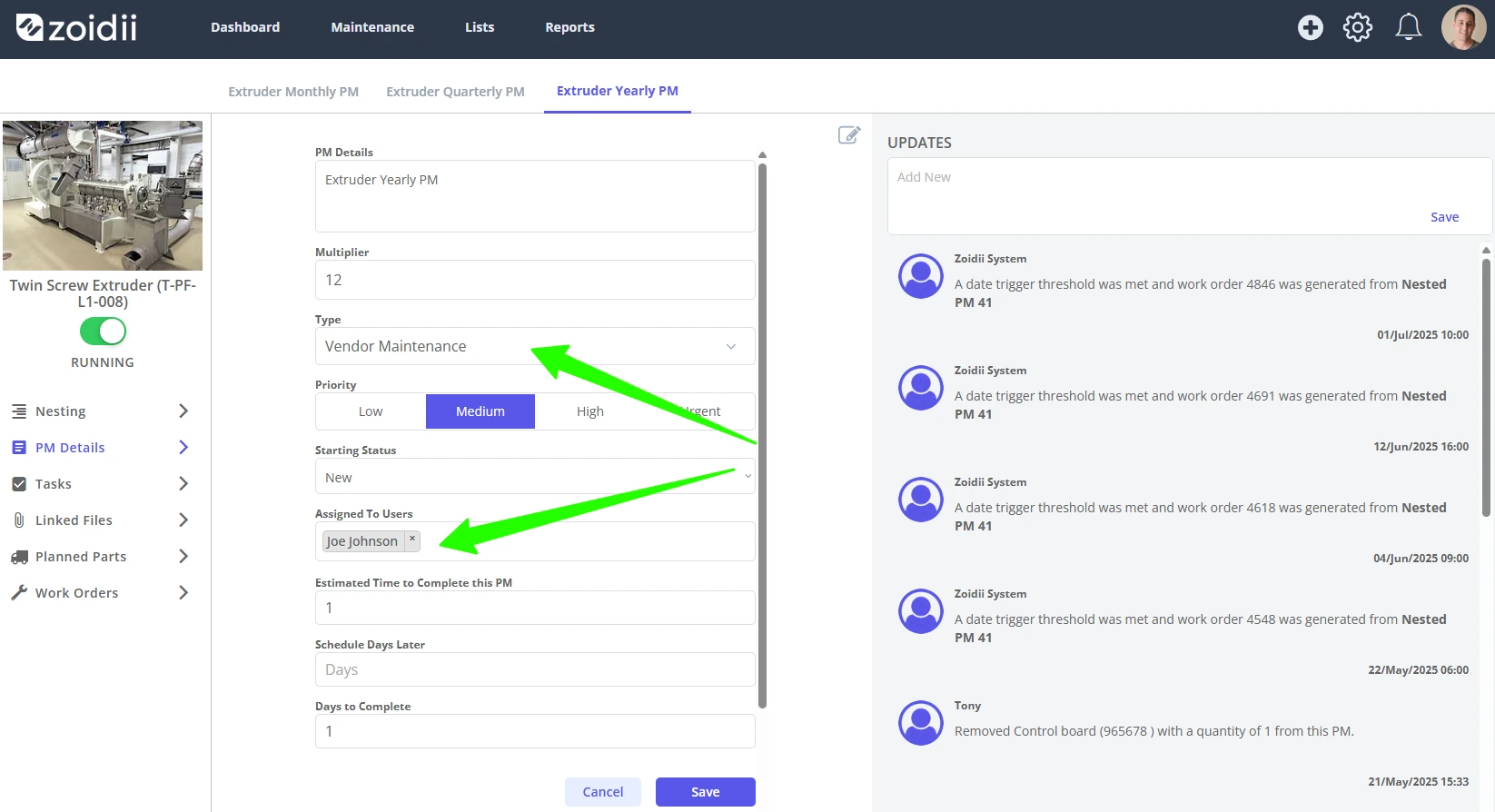
Task: Save the new update comment
Action: pyautogui.click(x=1444, y=217)
